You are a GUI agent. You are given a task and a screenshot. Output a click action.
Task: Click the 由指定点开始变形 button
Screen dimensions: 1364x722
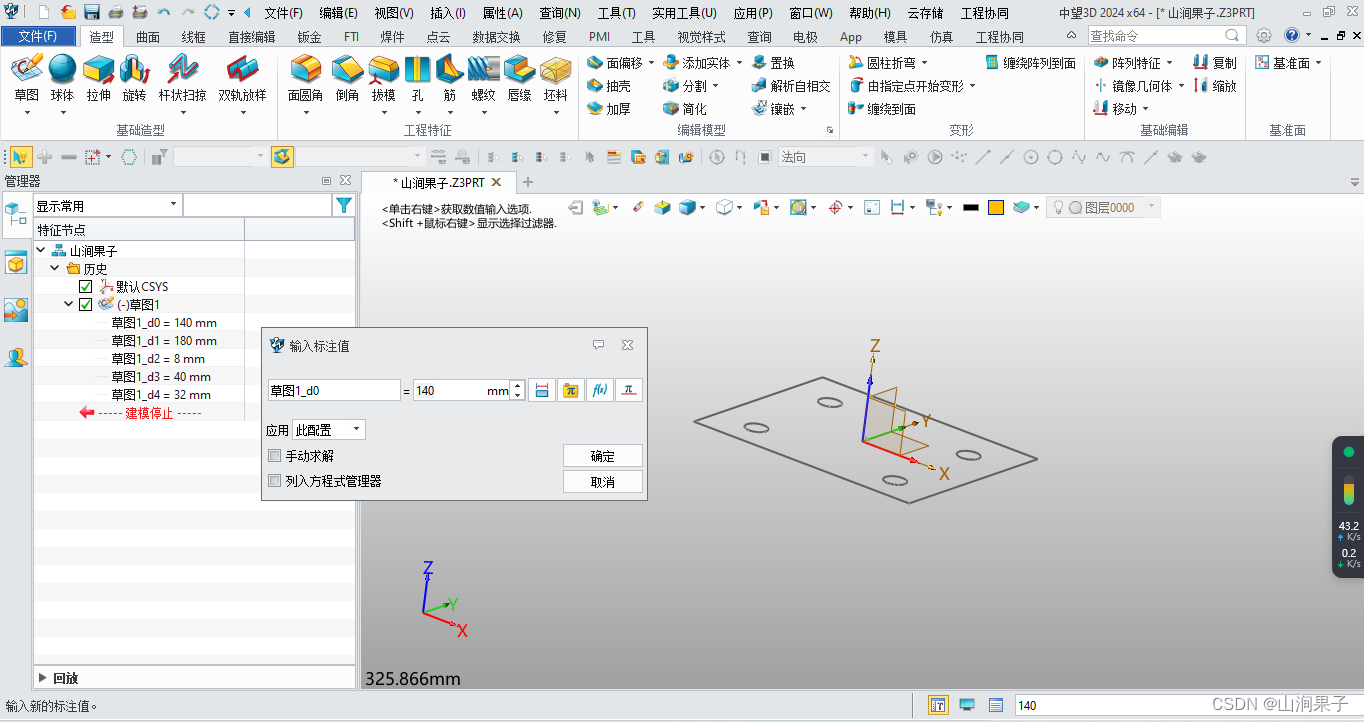(x=905, y=86)
